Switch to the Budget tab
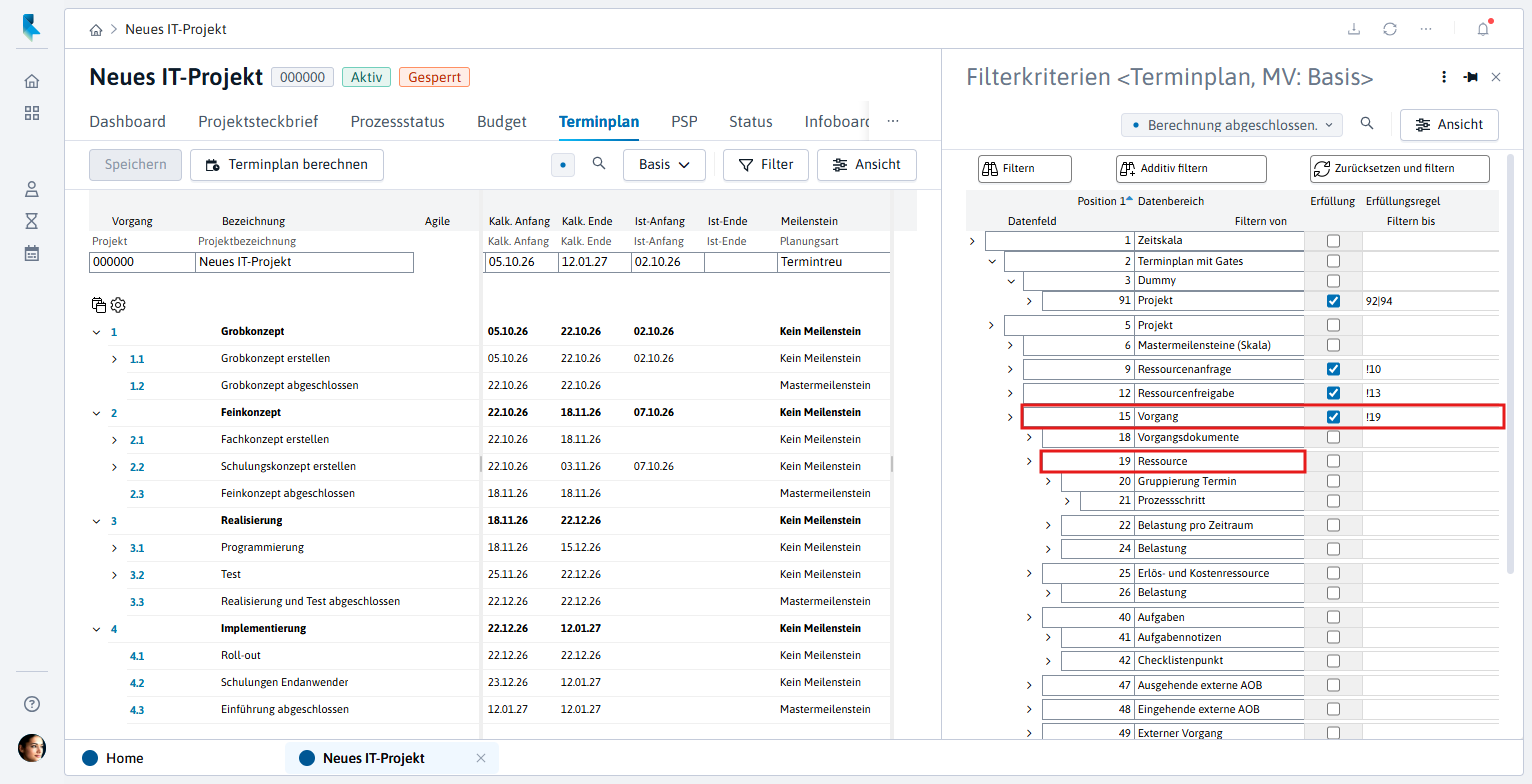Screen dimensions: 1532x784 tap(502, 121)
